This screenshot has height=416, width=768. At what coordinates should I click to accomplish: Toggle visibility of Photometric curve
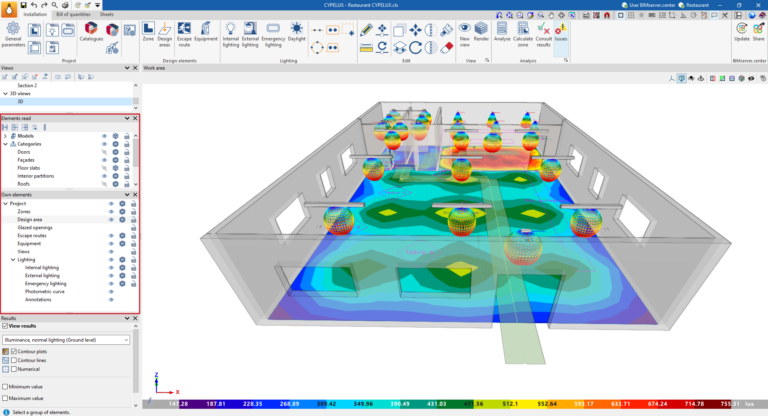click(111, 292)
